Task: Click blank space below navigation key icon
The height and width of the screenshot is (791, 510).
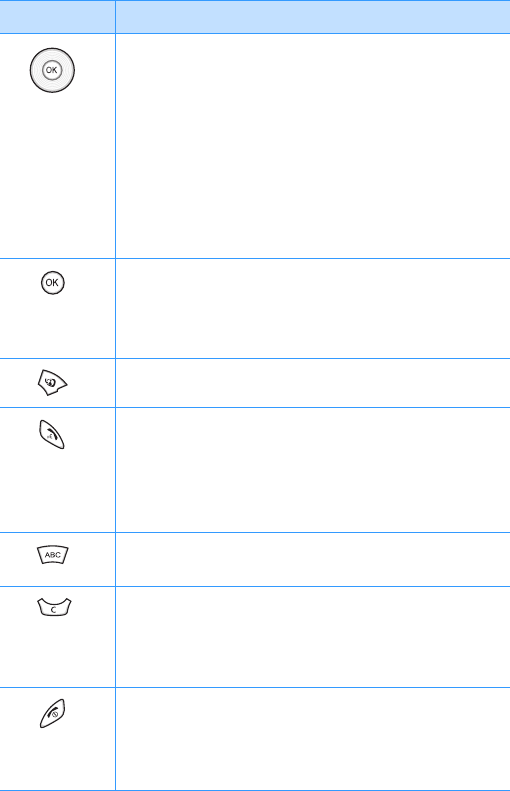Action: (x=57, y=176)
